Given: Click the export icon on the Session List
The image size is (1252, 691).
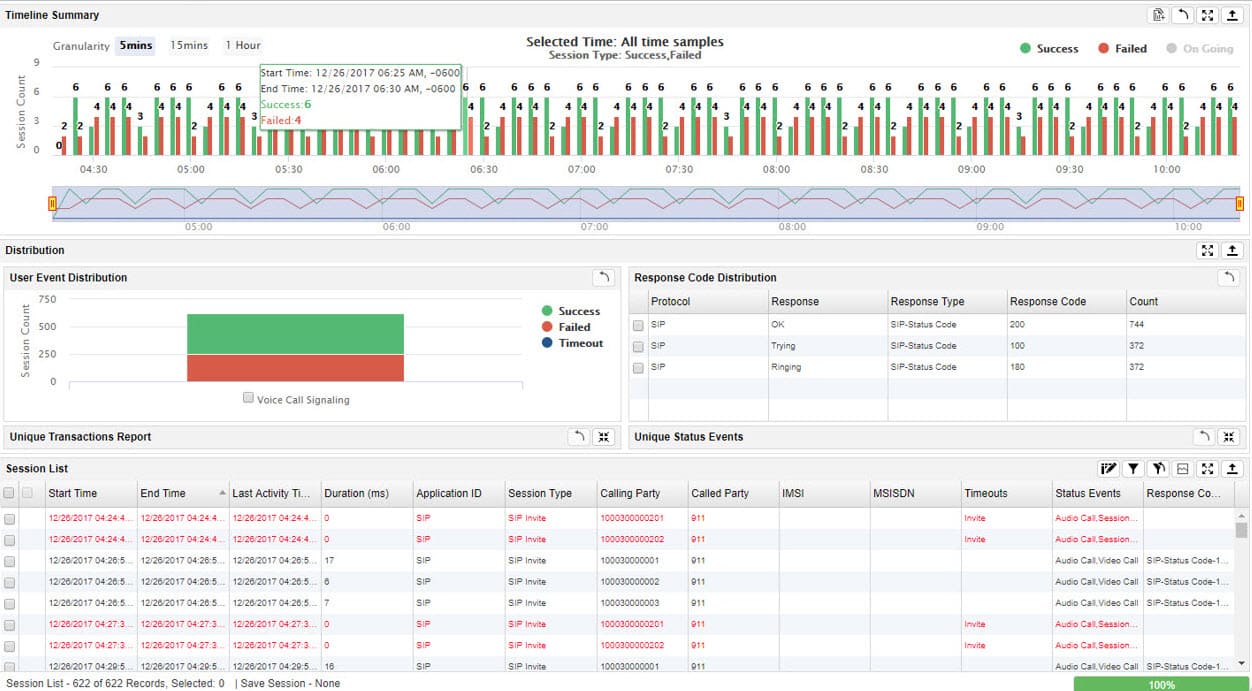Looking at the screenshot, I should click(1232, 469).
